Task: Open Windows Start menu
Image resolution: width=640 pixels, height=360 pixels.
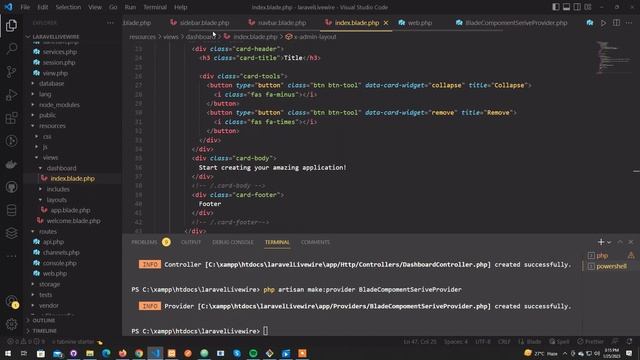Action: [x=8, y=353]
